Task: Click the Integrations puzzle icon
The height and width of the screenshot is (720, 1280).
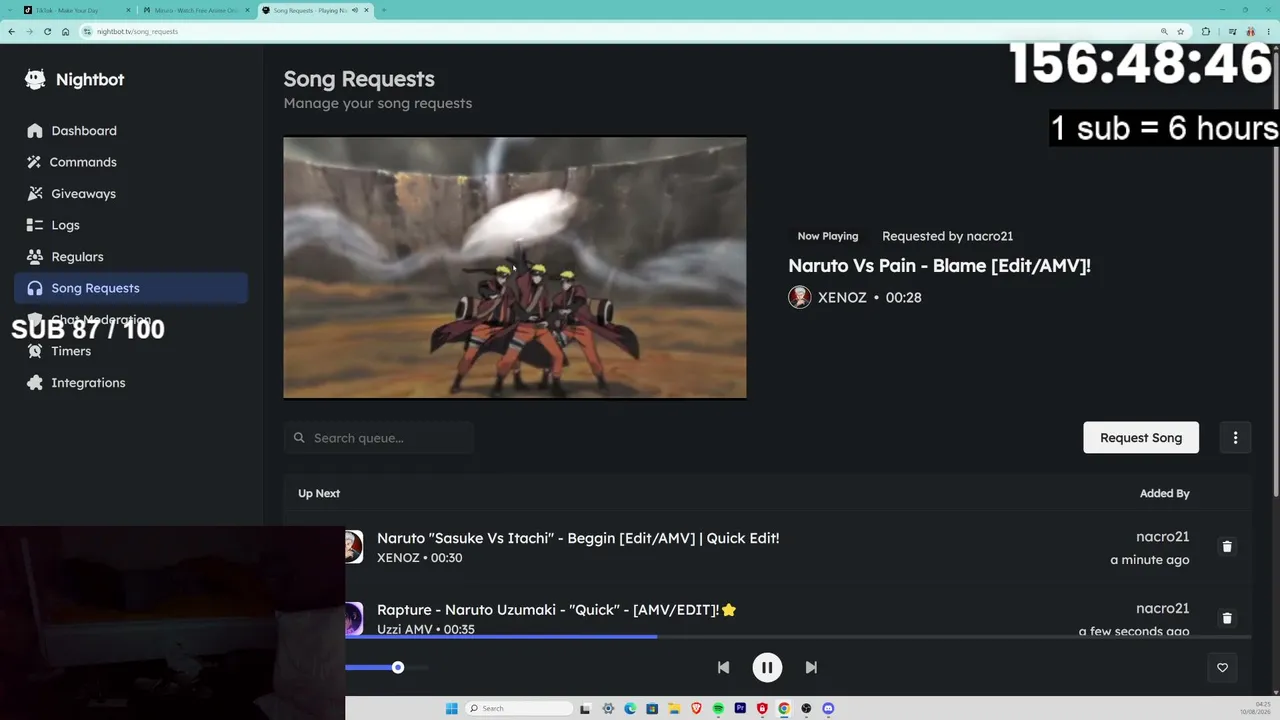Action: click(x=35, y=383)
